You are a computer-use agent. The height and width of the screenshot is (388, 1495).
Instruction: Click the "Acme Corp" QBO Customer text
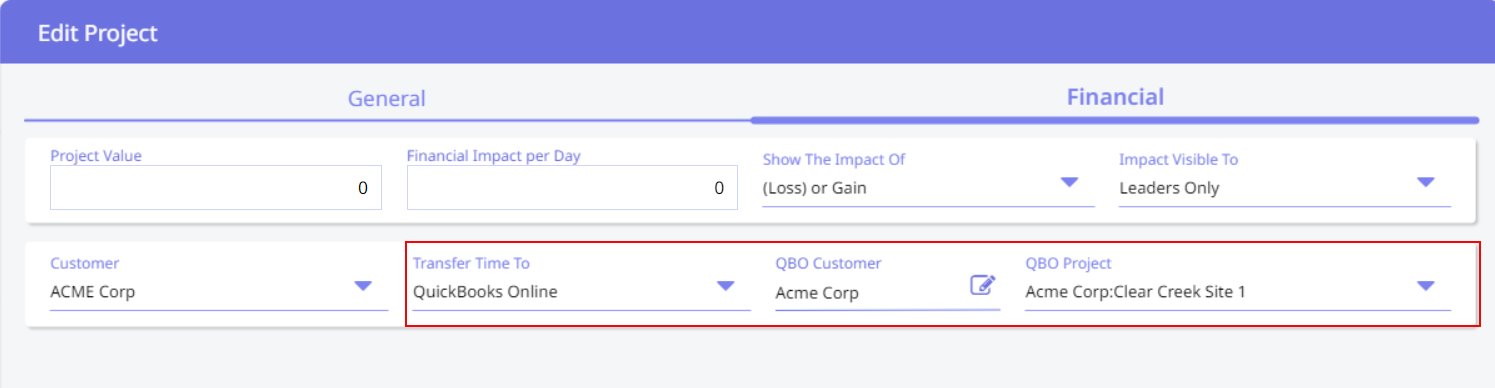tap(817, 293)
